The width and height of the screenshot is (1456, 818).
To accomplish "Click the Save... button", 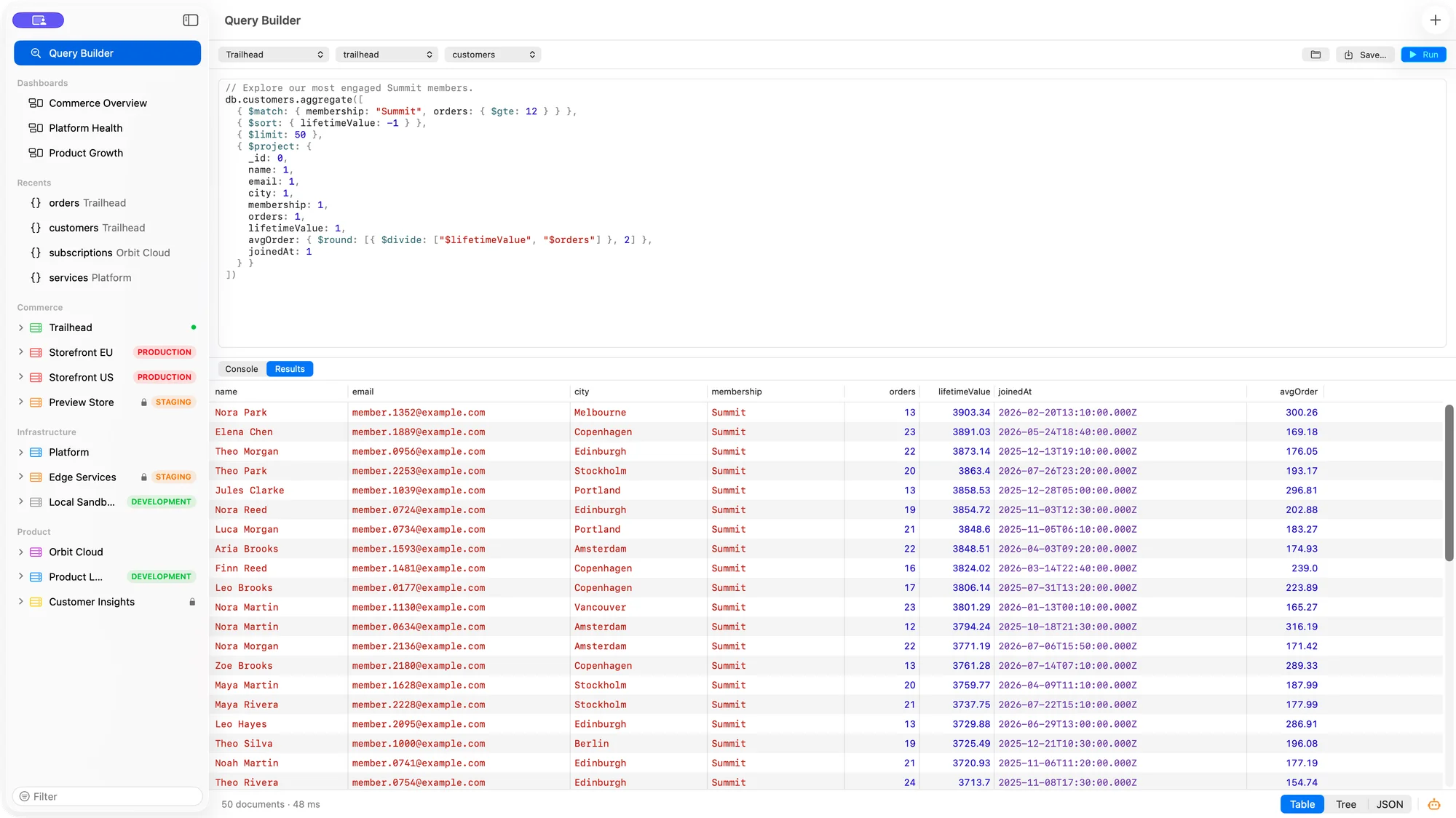I will point(1365,55).
